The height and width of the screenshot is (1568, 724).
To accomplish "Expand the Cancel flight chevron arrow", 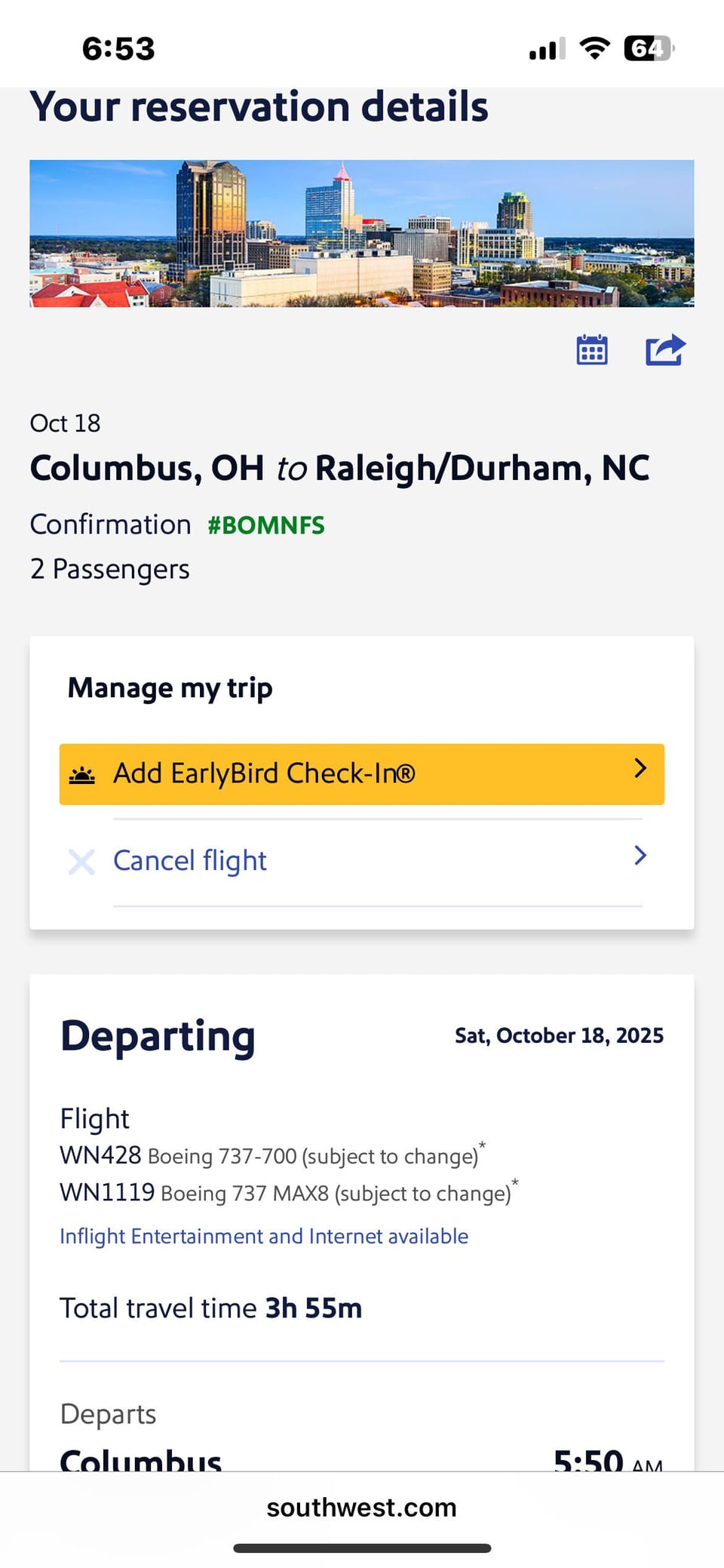I will click(x=640, y=855).
